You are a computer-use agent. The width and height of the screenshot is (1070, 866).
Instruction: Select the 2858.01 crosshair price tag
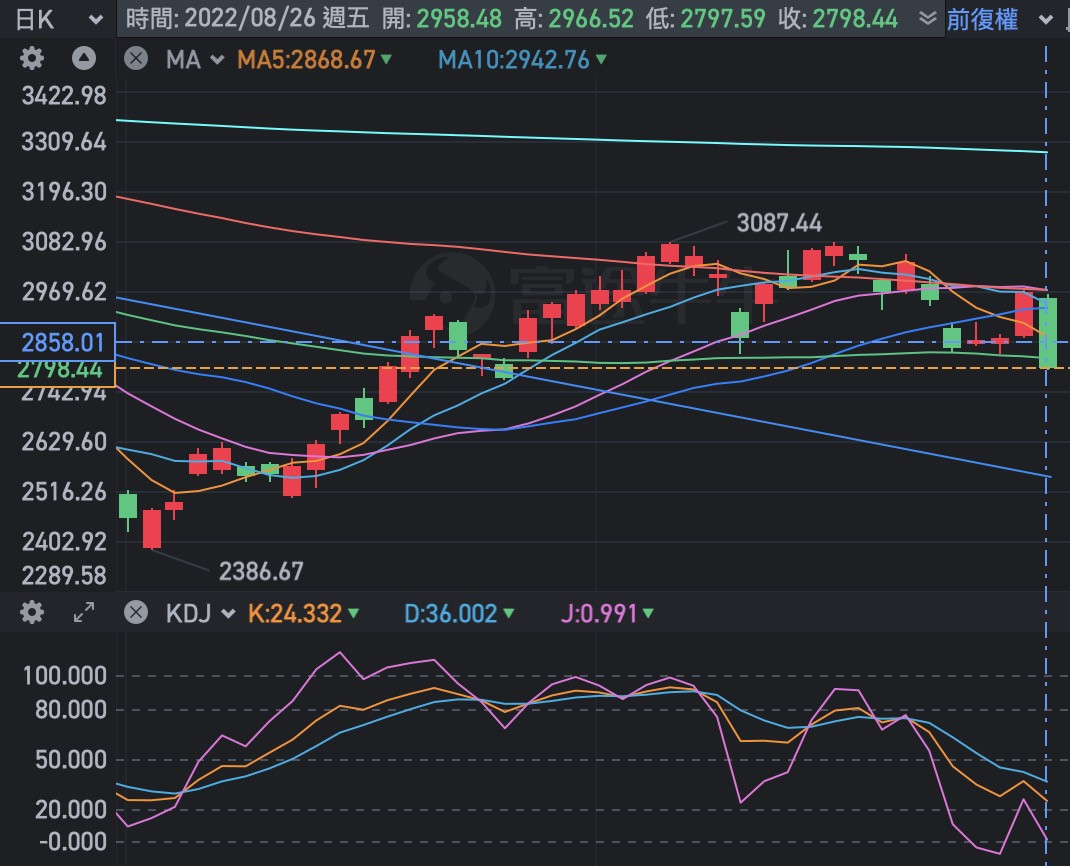(x=58, y=342)
